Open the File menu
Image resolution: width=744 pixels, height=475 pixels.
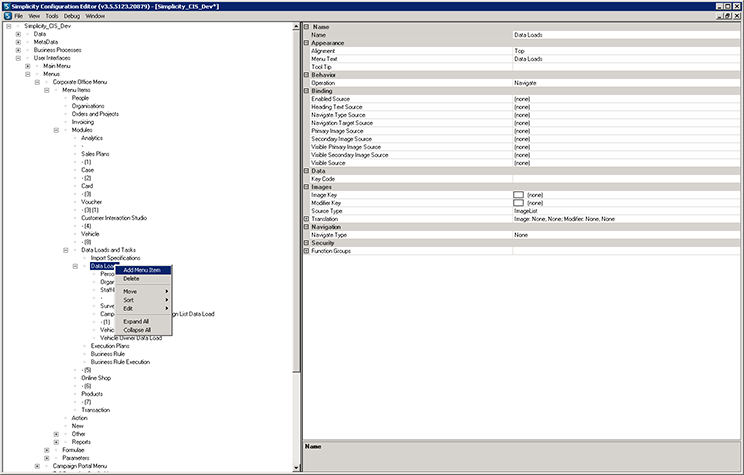click(x=19, y=16)
